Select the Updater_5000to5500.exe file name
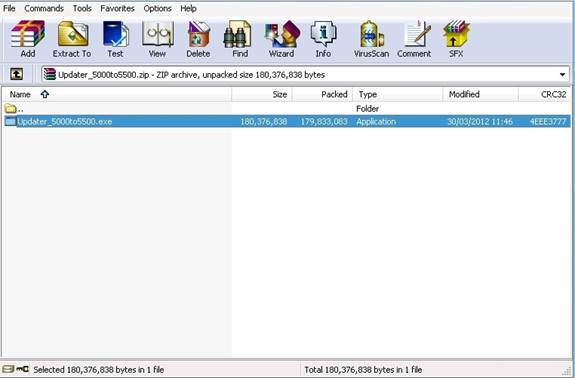The height and width of the screenshot is (378, 575). tap(65, 121)
